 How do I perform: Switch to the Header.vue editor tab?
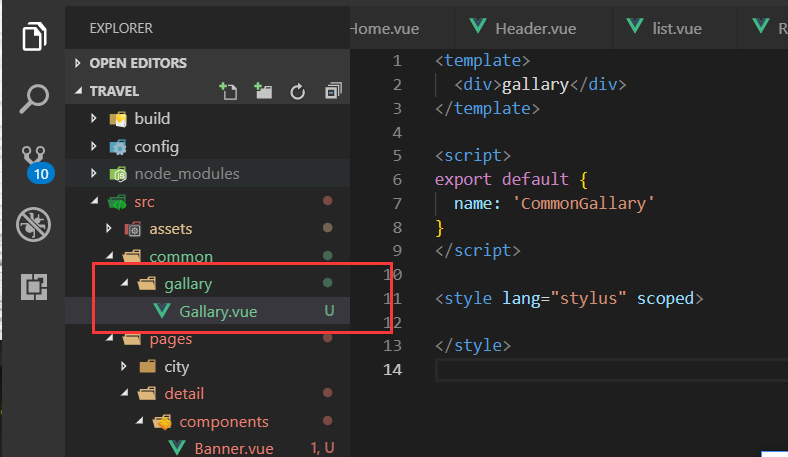pyautogui.click(x=533, y=28)
